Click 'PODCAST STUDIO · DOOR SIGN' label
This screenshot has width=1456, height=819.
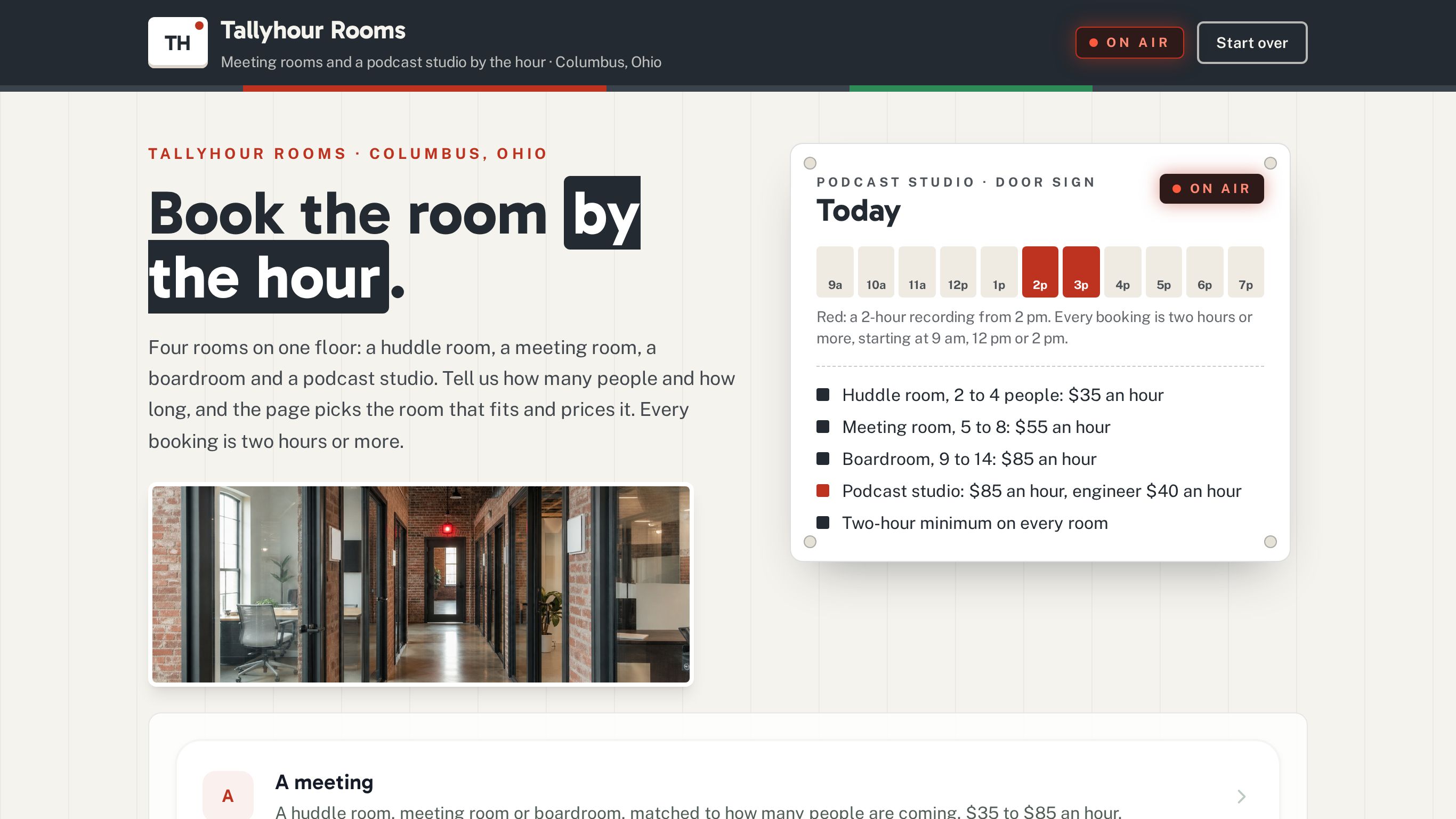coord(956,182)
